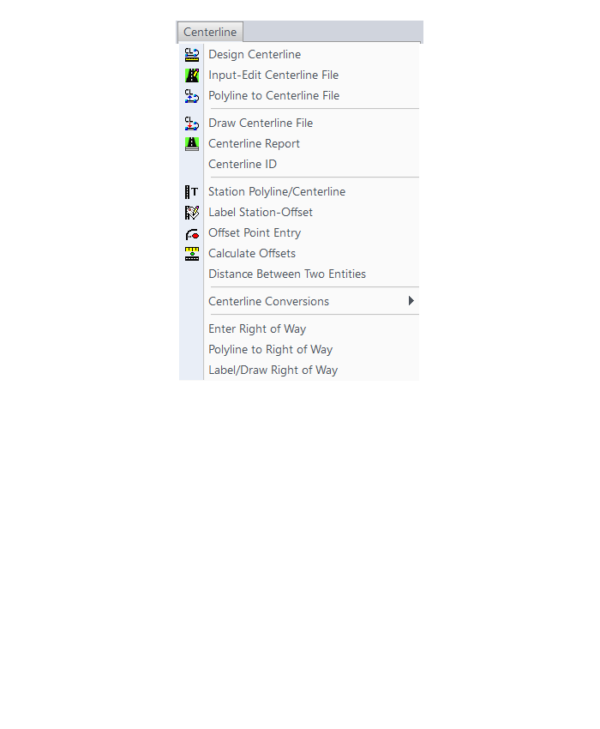Choose Centerline Report menu text
The image size is (600, 729).
click(x=254, y=144)
